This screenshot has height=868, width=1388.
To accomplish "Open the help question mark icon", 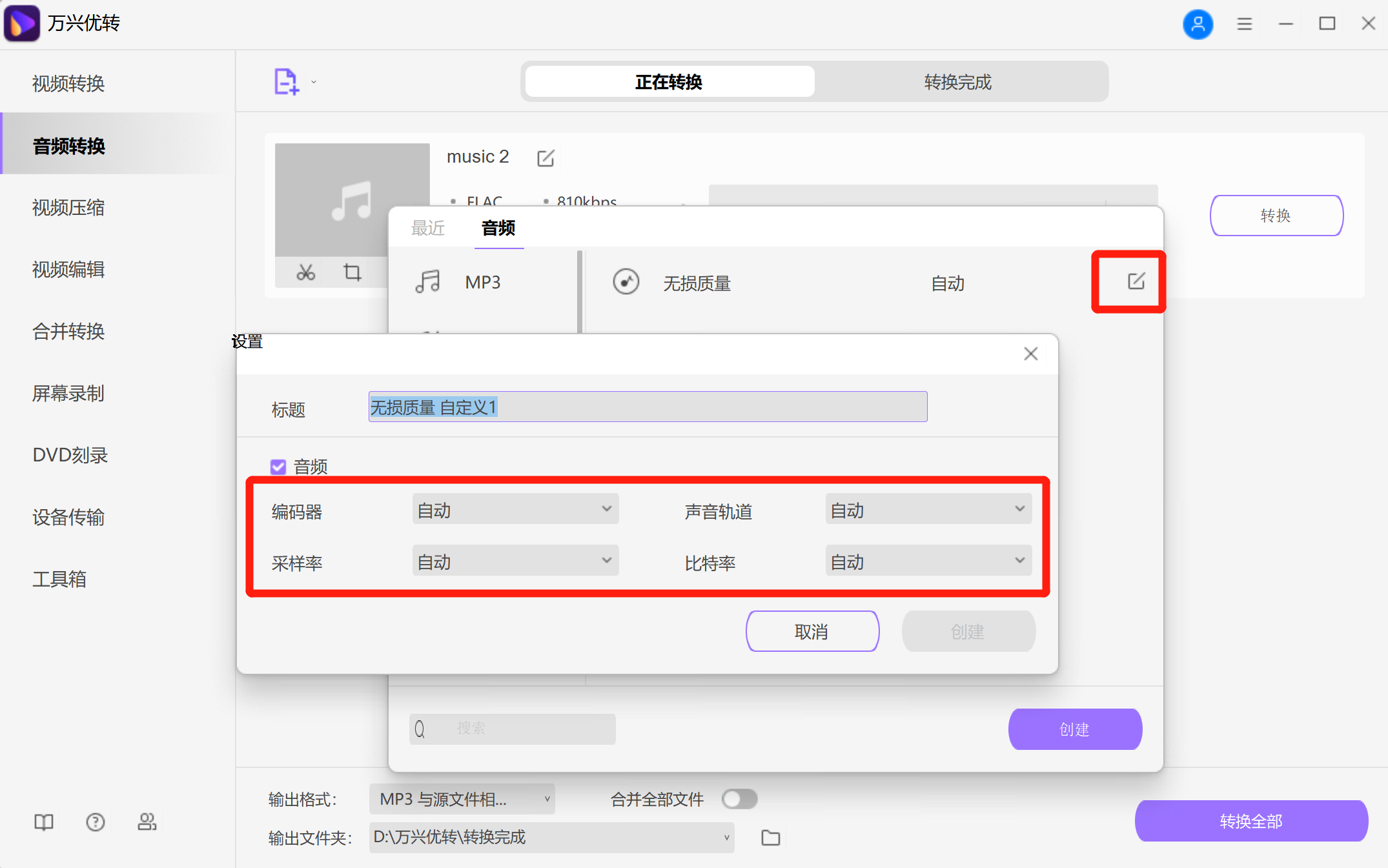I will (x=95, y=822).
